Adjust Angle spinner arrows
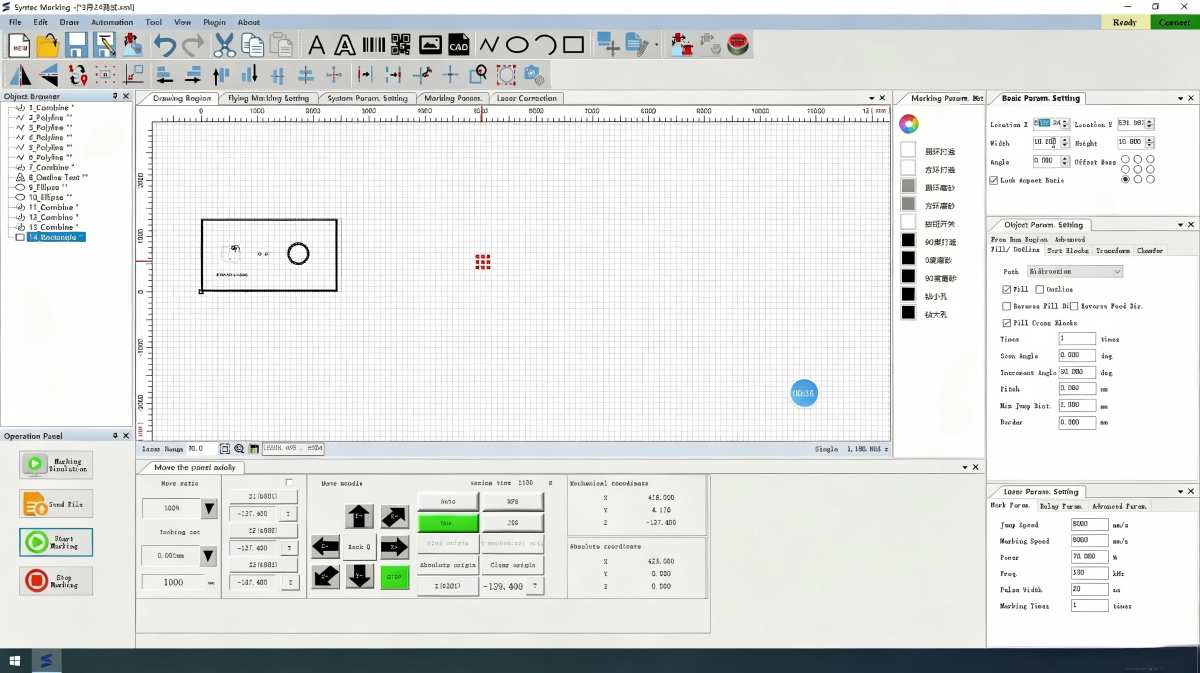 (x=1064, y=161)
